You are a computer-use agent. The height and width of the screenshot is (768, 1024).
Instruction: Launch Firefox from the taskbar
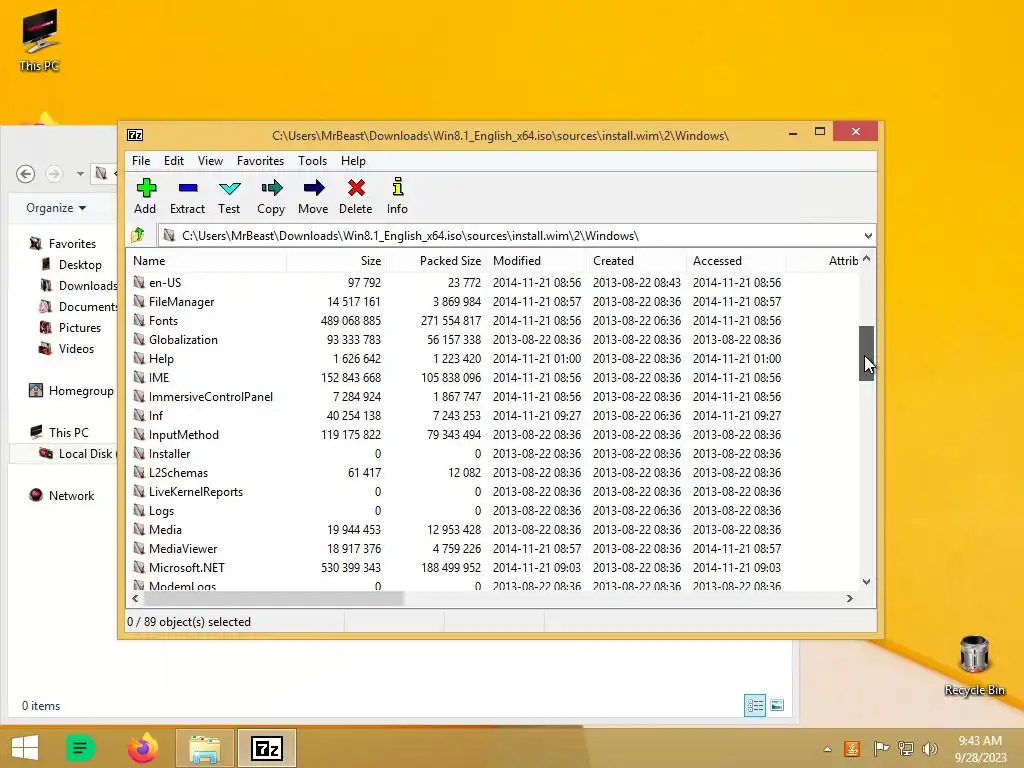click(x=142, y=748)
